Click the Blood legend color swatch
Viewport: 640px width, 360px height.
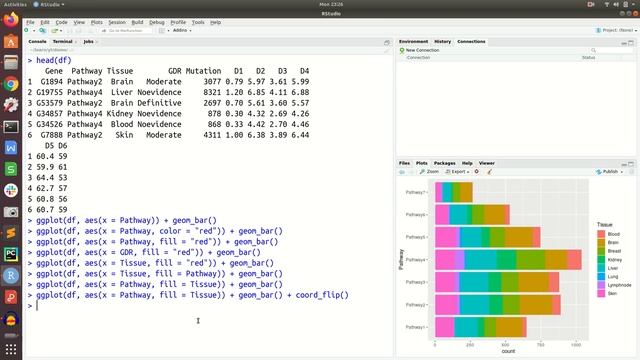(601, 234)
